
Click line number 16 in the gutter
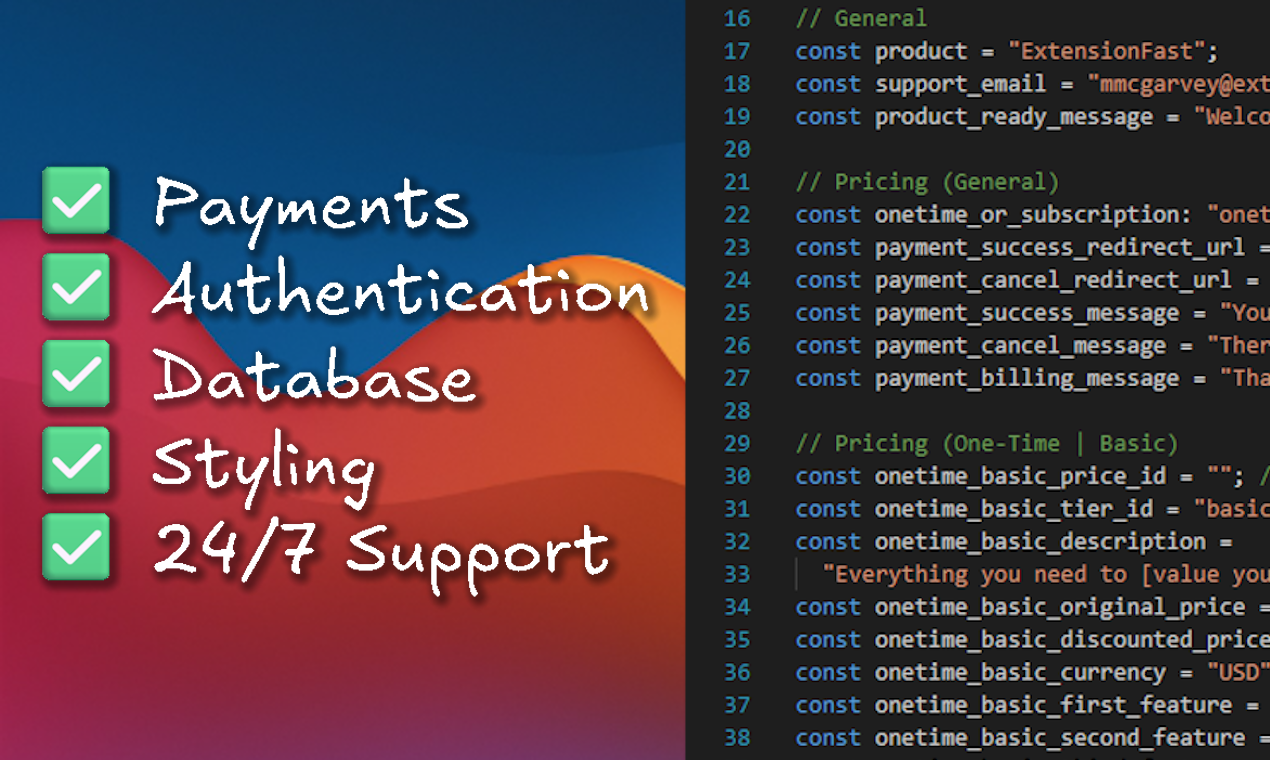(737, 18)
